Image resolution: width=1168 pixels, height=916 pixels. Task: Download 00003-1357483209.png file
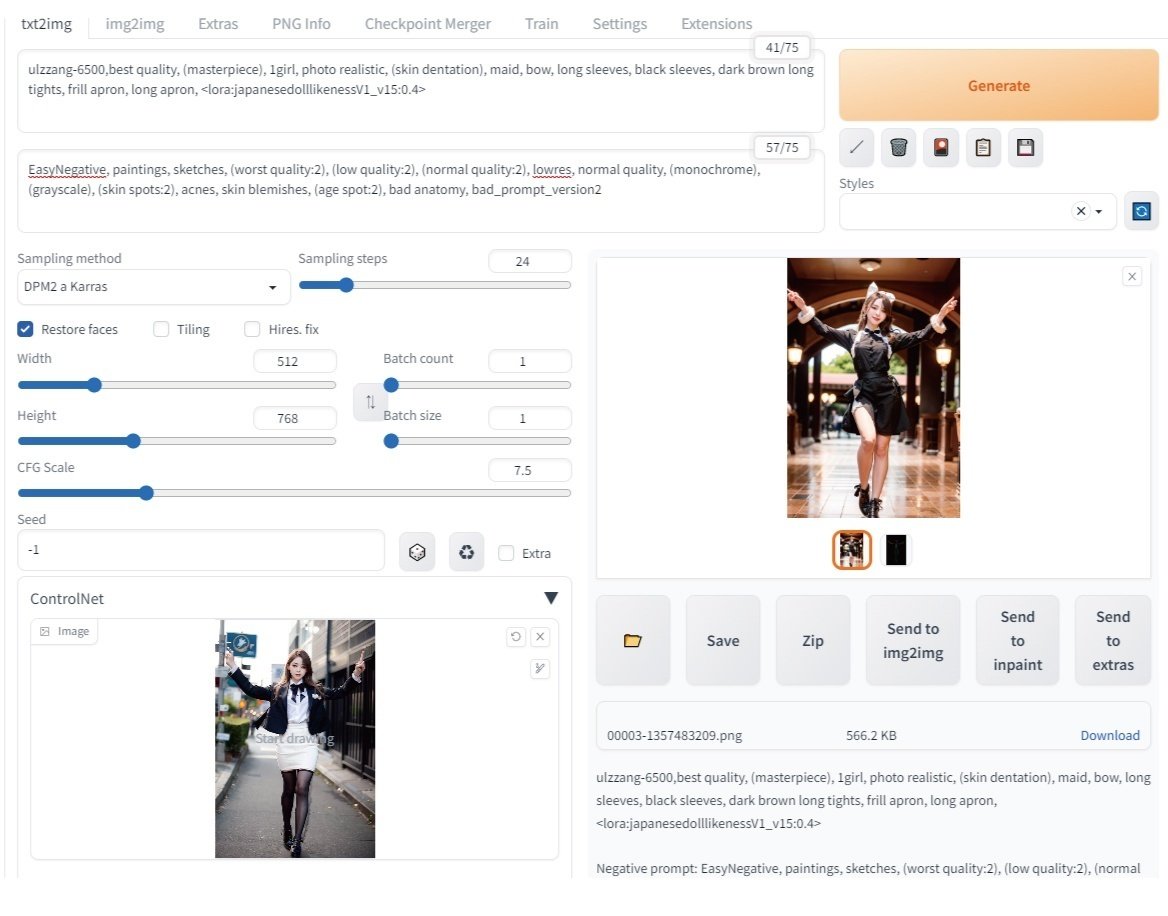tap(1110, 736)
